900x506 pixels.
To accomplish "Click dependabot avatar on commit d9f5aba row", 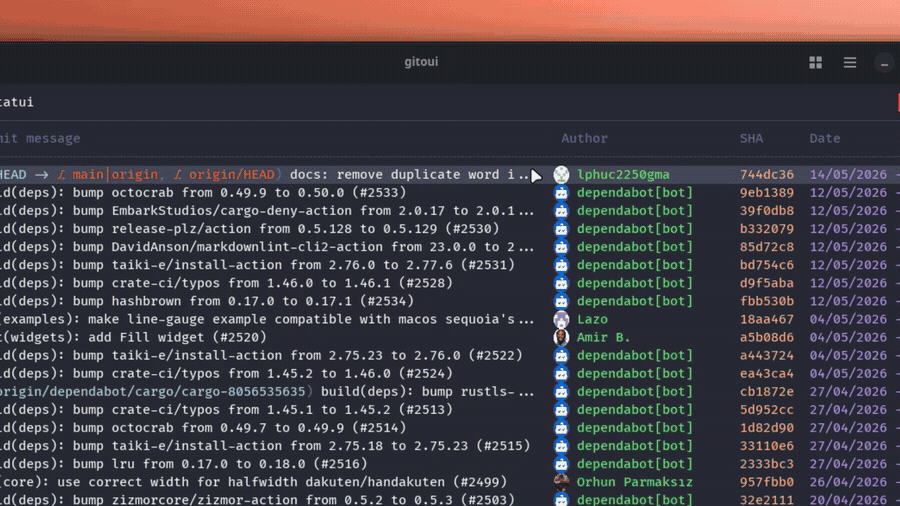I will point(561,283).
